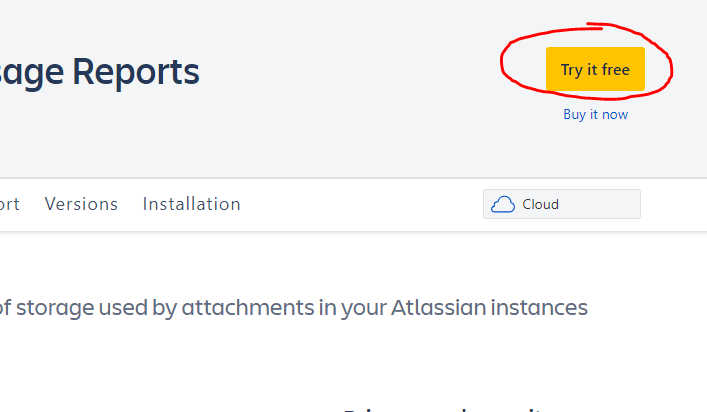Viewport: 707px width, 412px height.
Task: Switch to the Versions tab
Action: point(81,204)
